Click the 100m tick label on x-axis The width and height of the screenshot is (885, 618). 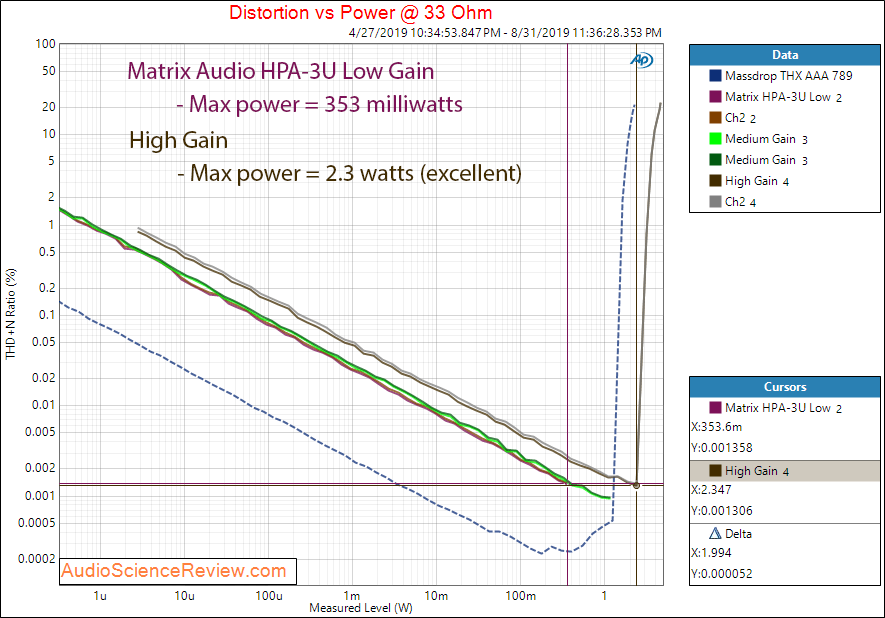[x=520, y=595]
